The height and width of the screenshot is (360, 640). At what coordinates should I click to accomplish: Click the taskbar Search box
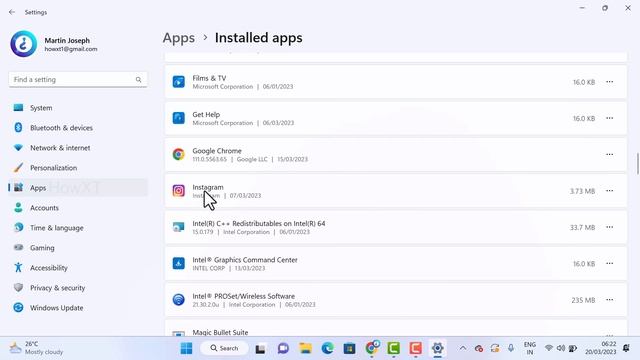click(x=224, y=348)
